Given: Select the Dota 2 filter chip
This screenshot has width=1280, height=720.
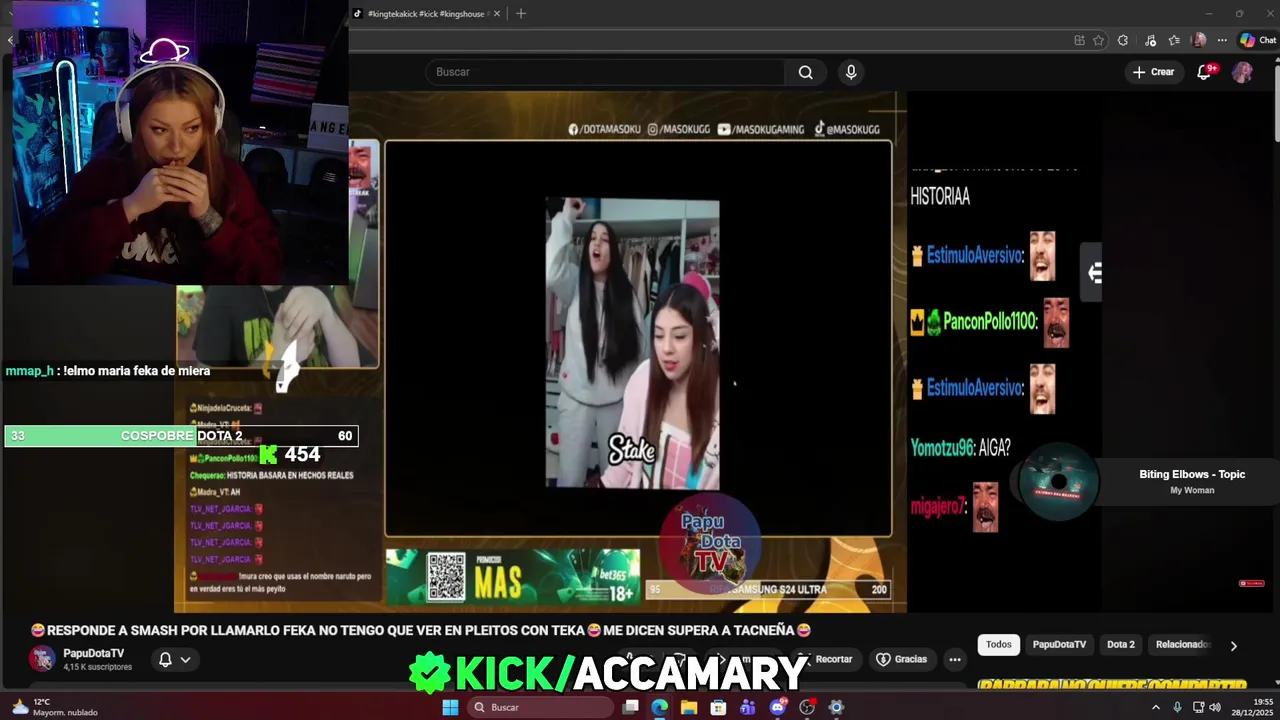Looking at the screenshot, I should 1121,645.
